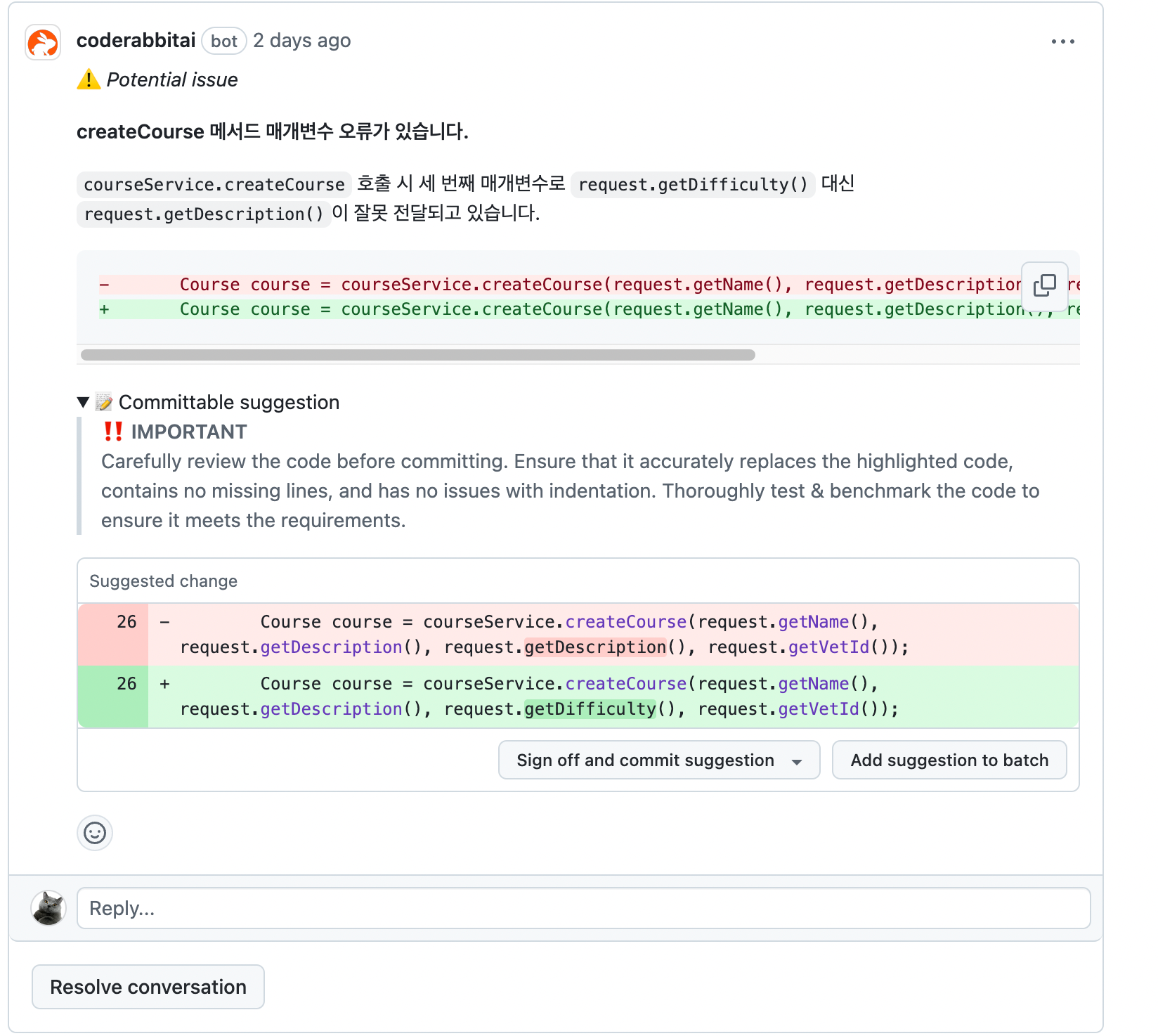Screen dimensions: 1158x1036
Task: Open the comment options kebab menu
Action: coord(1063,41)
